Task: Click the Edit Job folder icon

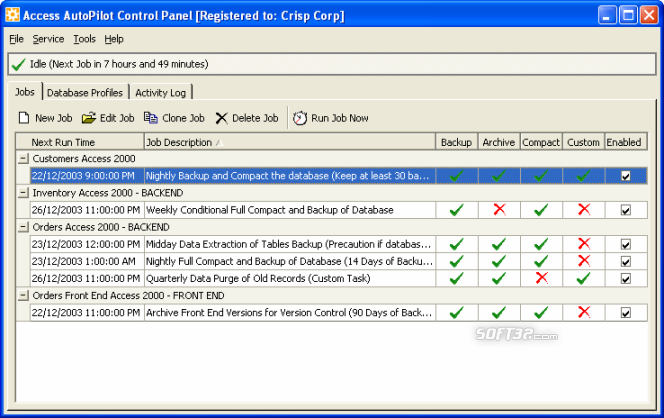Action: click(89, 118)
